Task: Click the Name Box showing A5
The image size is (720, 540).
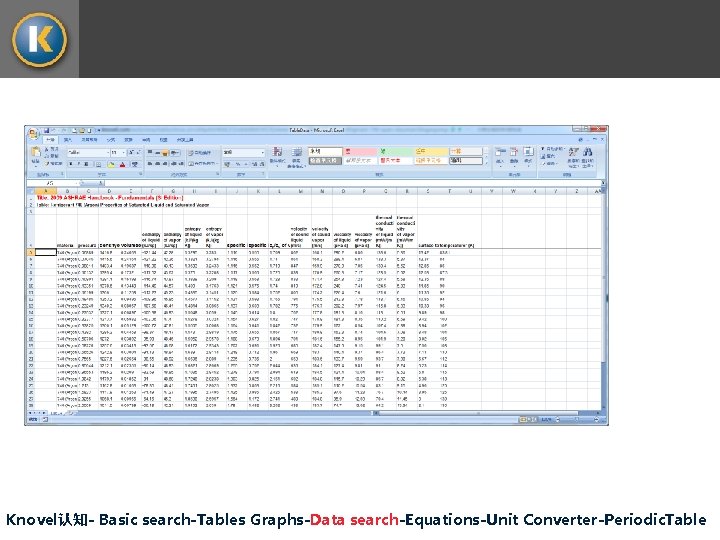Action: click(51, 183)
